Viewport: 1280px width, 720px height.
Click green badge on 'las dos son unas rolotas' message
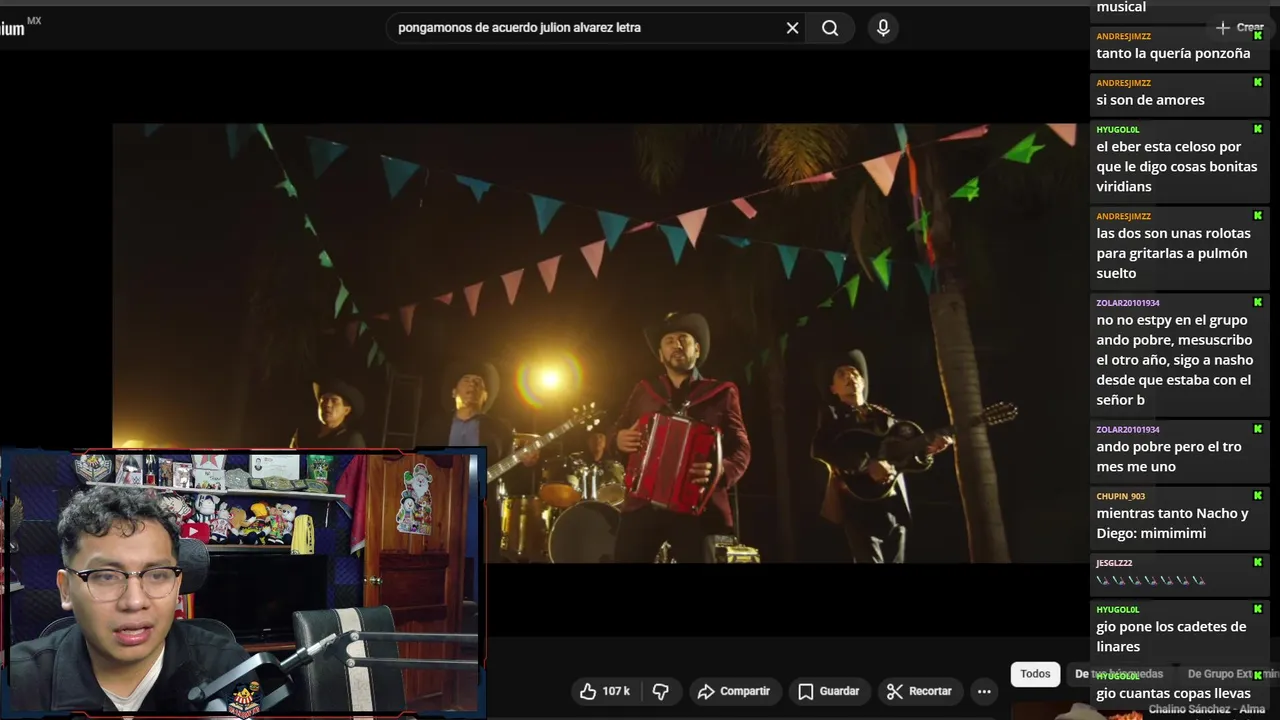[1258, 215]
